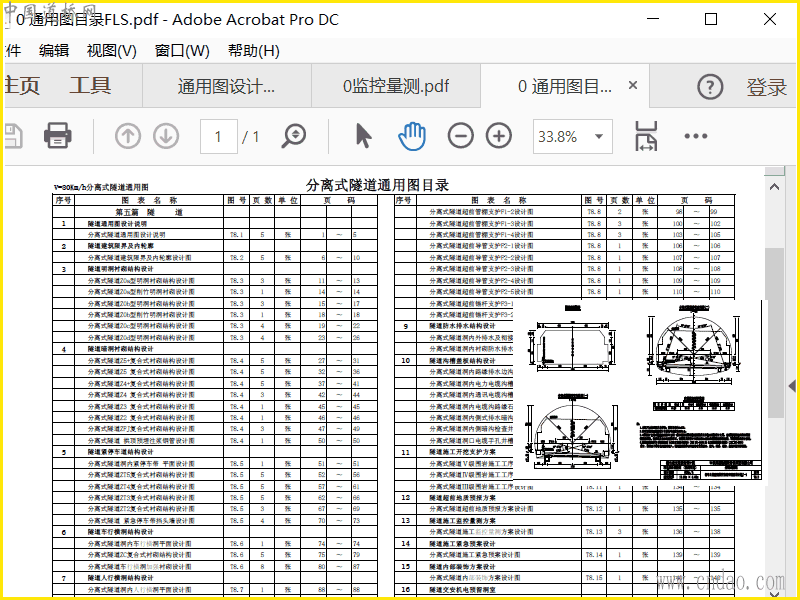Click the row 隧道通用图设计说明

coord(215,223)
